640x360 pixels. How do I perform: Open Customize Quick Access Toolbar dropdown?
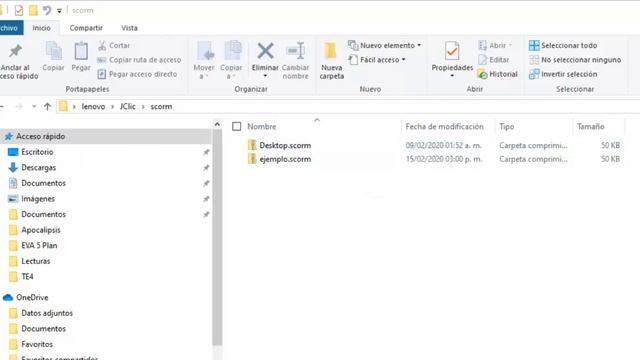59,11
